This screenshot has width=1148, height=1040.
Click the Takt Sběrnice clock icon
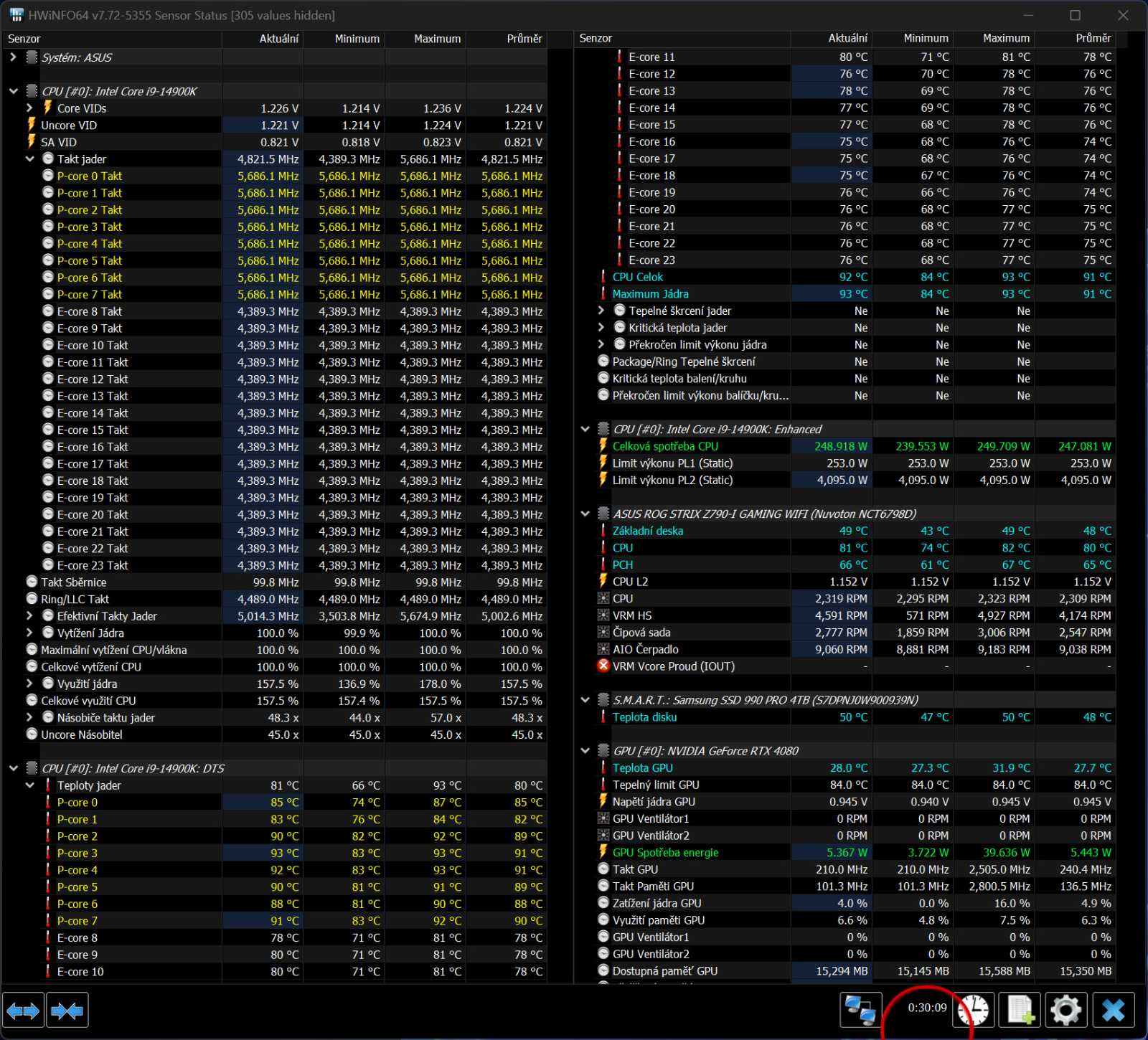[x=32, y=582]
